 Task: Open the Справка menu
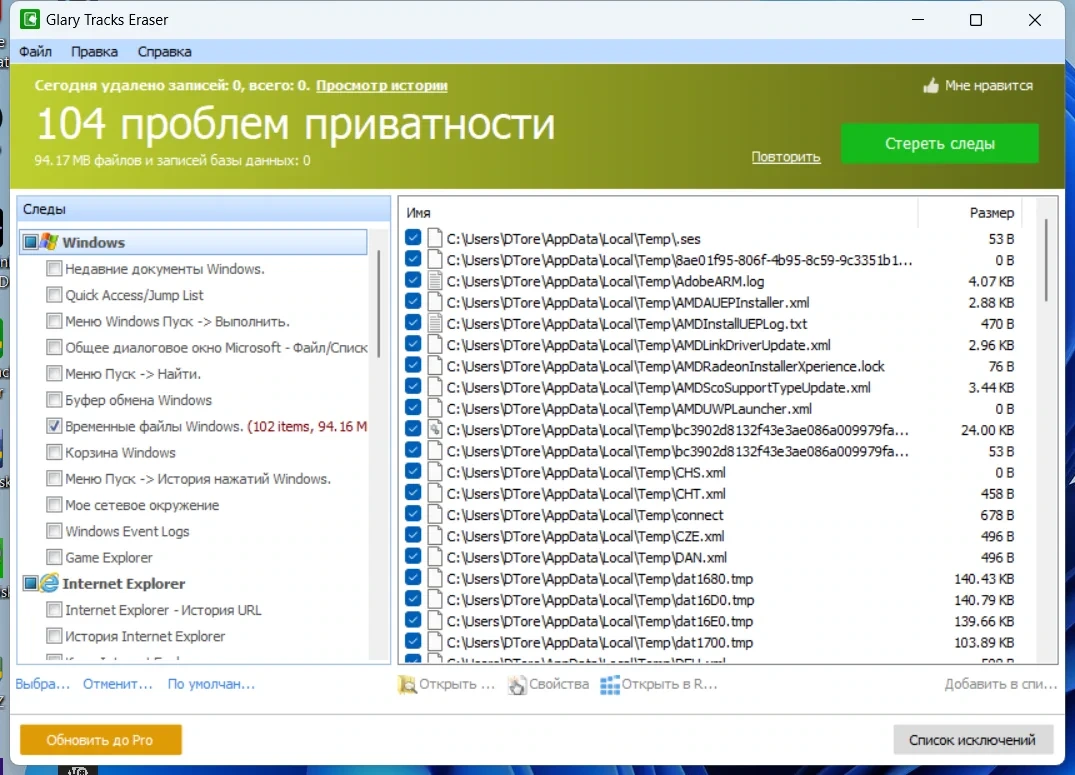pos(165,51)
